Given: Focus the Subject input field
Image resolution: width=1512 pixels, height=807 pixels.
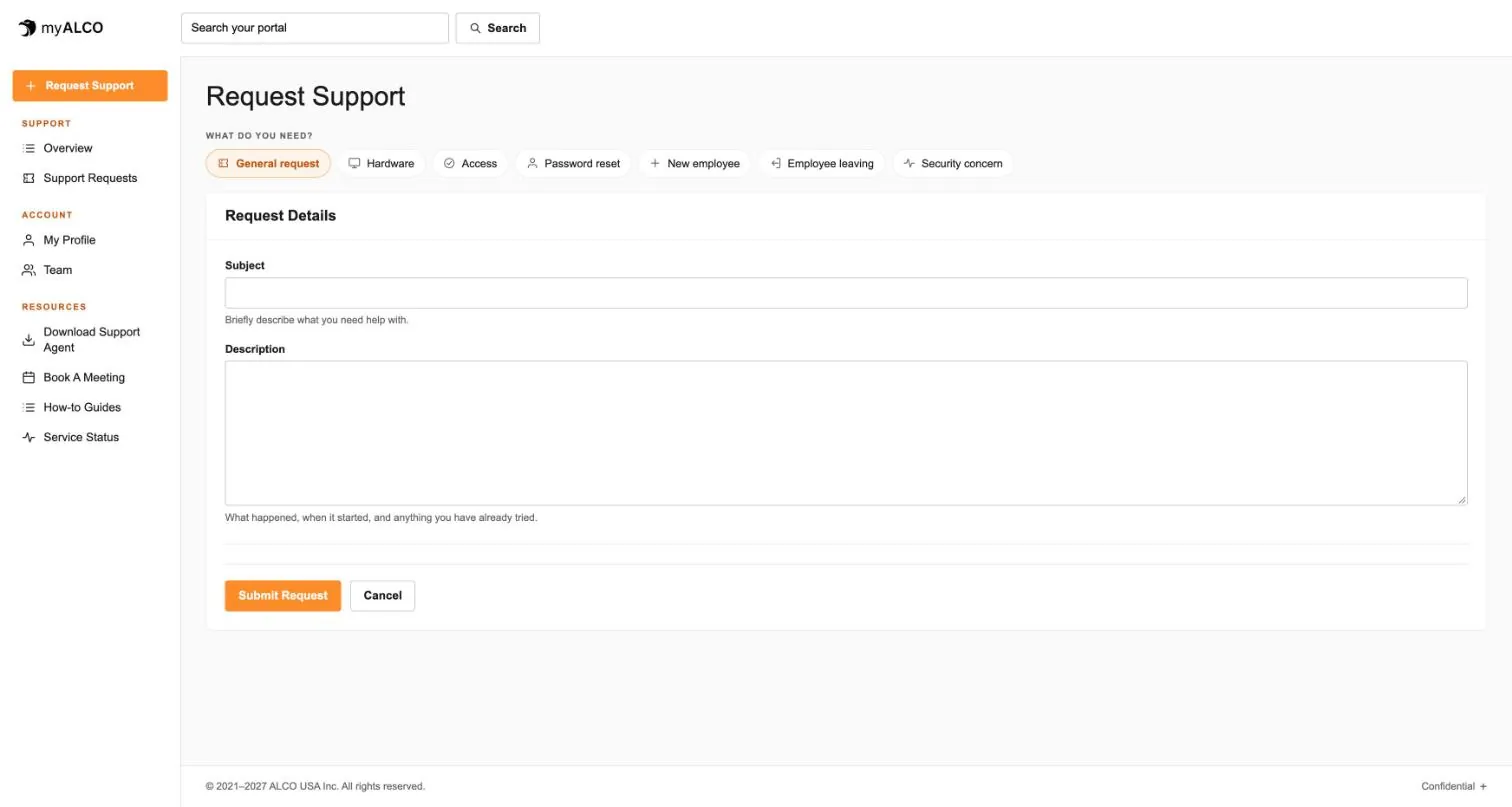Looking at the screenshot, I should (846, 293).
